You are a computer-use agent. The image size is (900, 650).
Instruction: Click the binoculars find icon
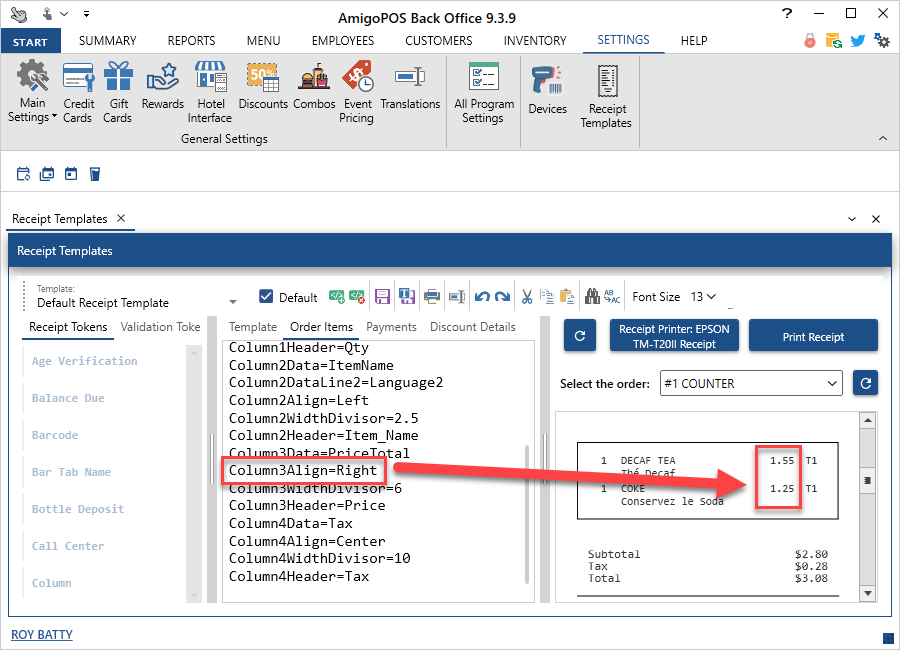(x=593, y=296)
